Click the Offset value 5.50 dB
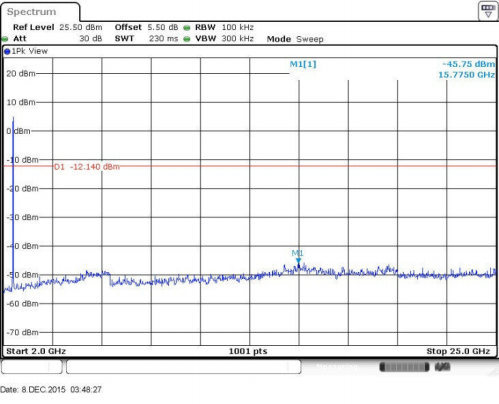The width and height of the screenshot is (499, 404). coord(163,27)
